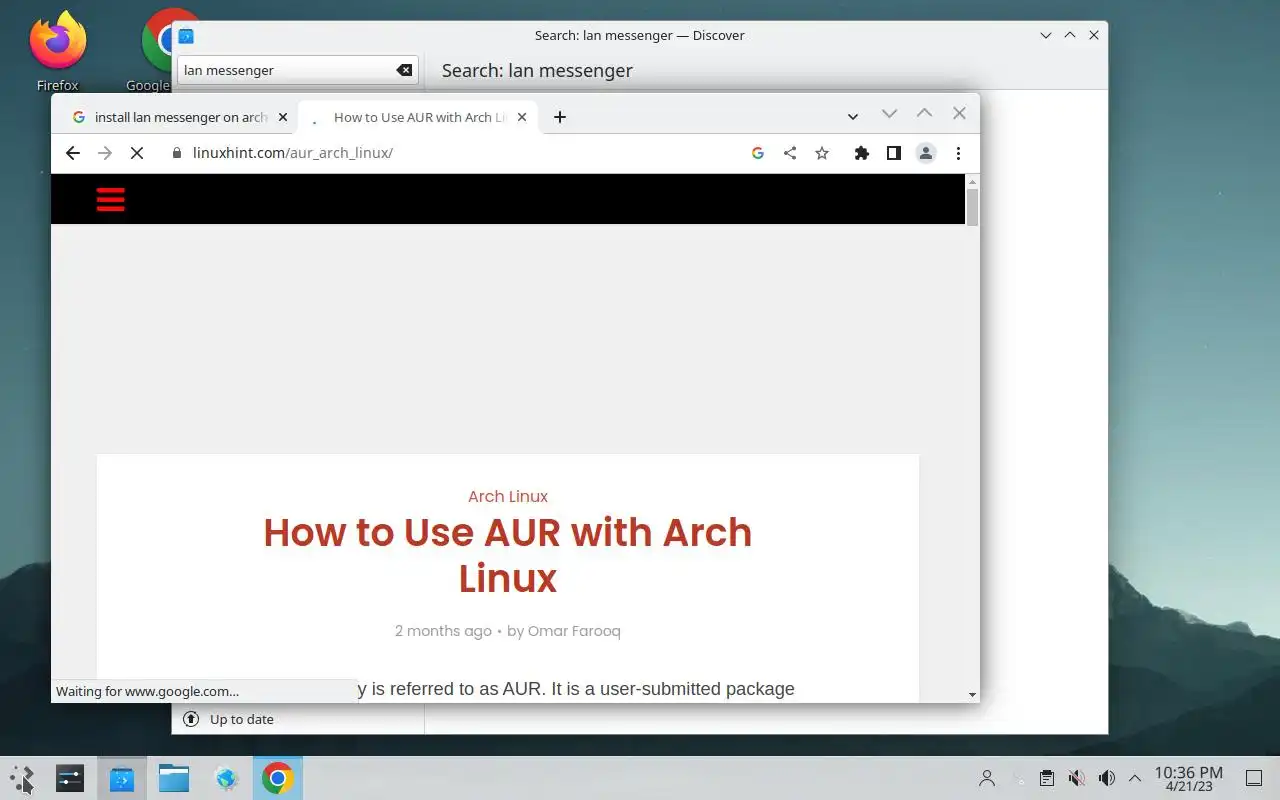The height and width of the screenshot is (800, 1280).
Task: Switch to Discover in the taskbar
Action: 122,778
